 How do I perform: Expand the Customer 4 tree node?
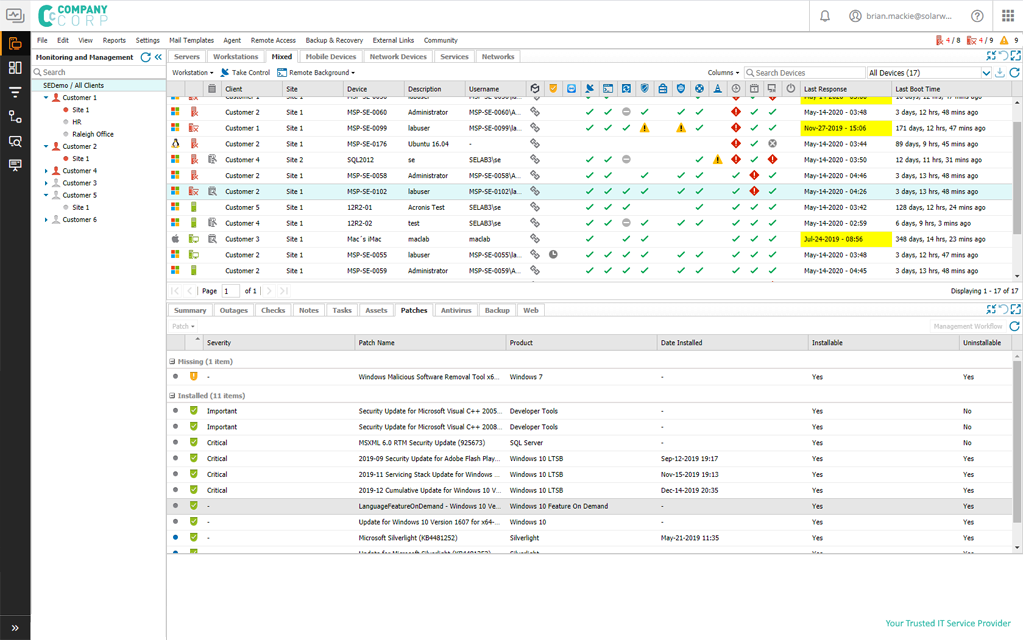[46, 171]
